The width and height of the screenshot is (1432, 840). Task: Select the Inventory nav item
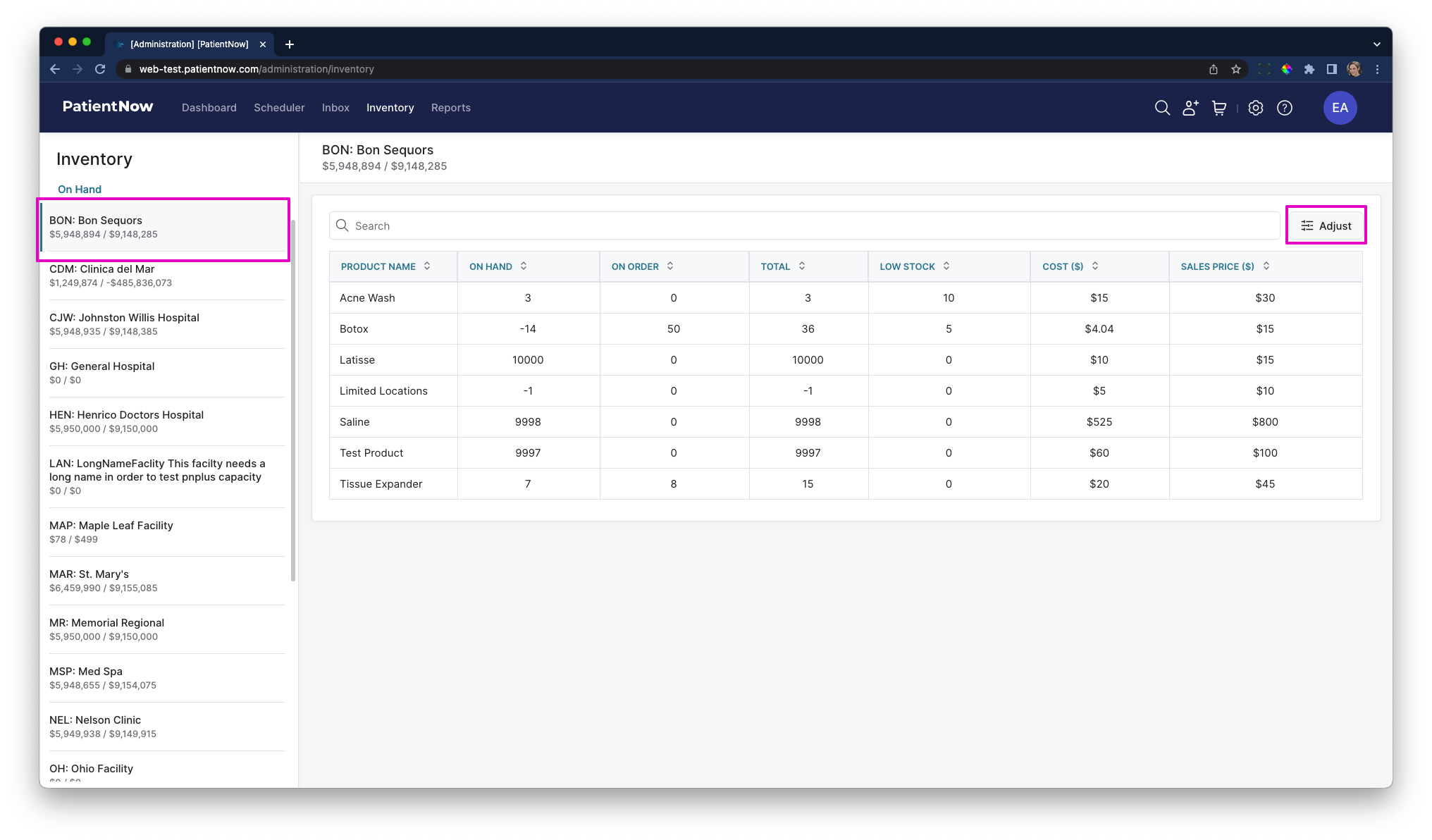tap(390, 108)
